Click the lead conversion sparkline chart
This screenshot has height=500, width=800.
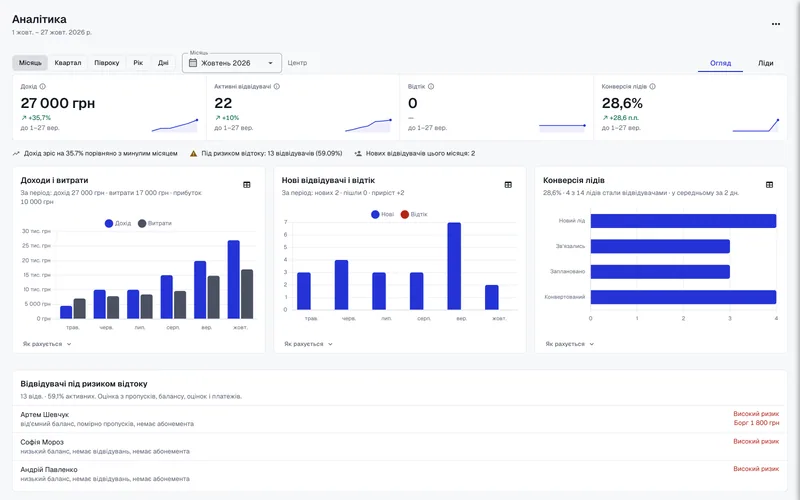[756, 126]
